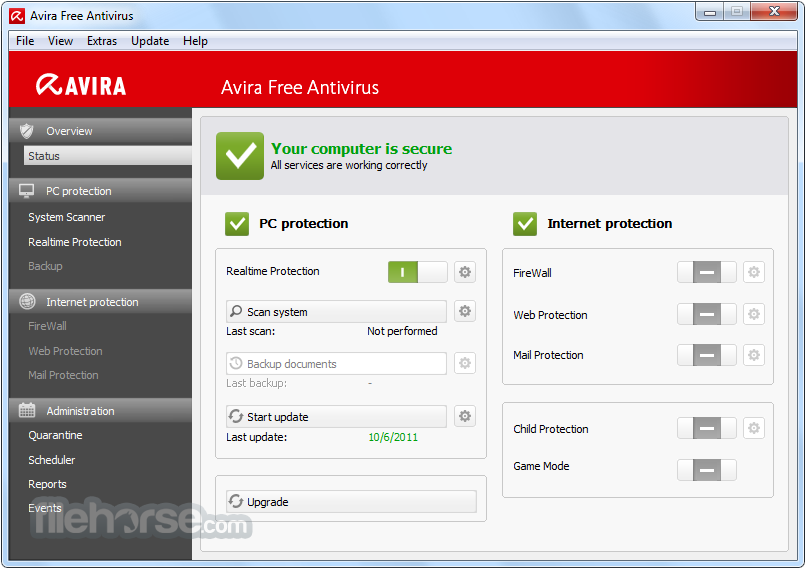Minimize the Avira window
Viewport: 806px width, 569px height.
[x=710, y=12]
